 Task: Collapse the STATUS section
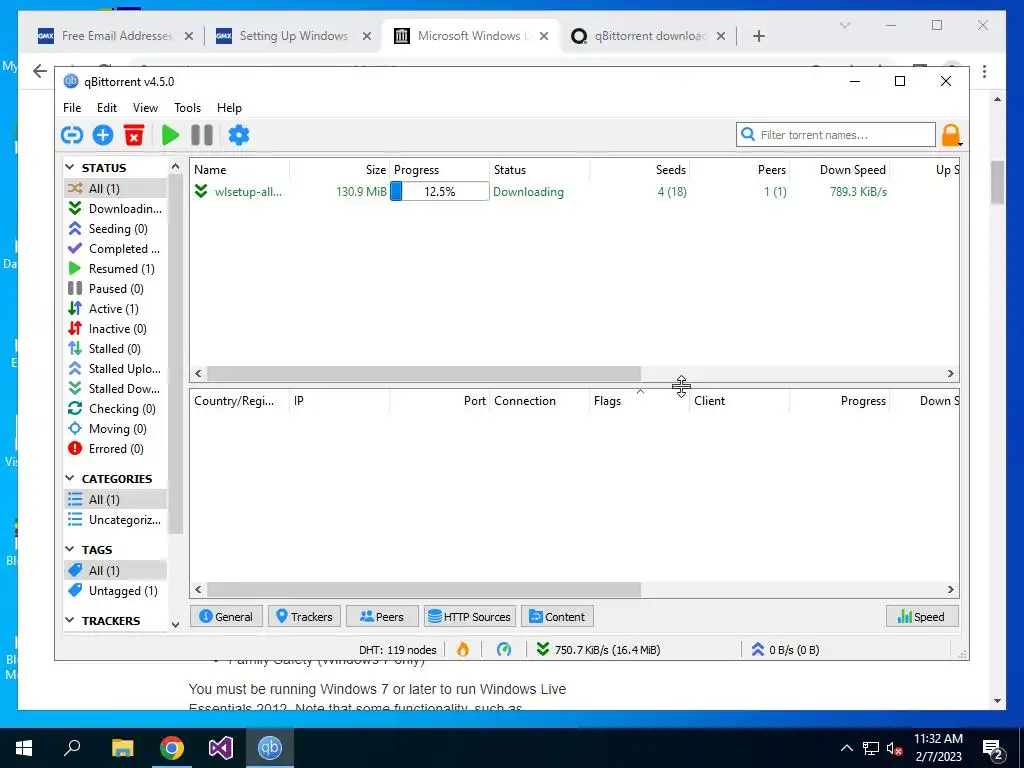tap(70, 168)
